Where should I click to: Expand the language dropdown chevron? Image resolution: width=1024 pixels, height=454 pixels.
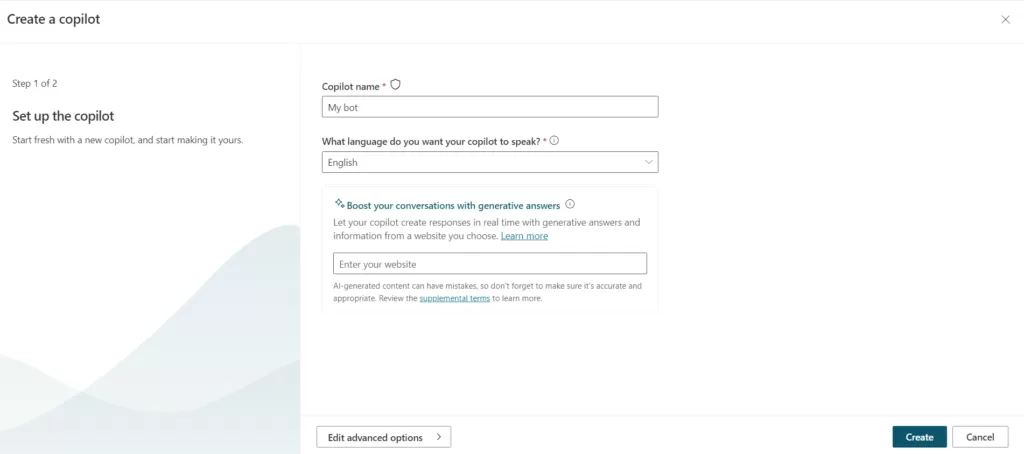pyautogui.click(x=648, y=162)
